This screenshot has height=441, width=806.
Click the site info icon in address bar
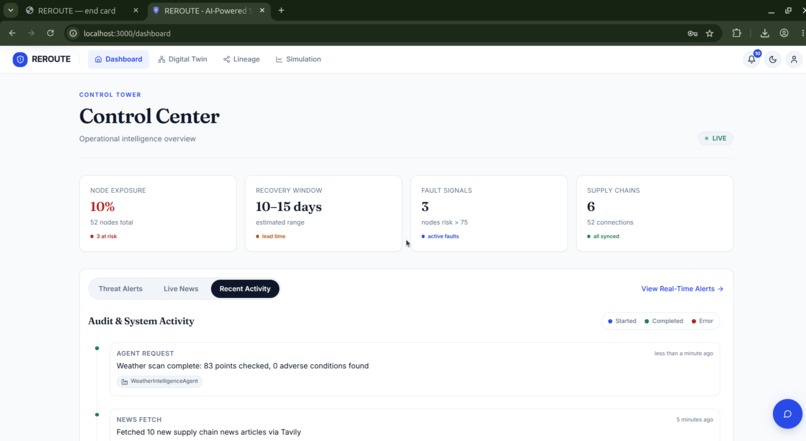tap(73, 33)
